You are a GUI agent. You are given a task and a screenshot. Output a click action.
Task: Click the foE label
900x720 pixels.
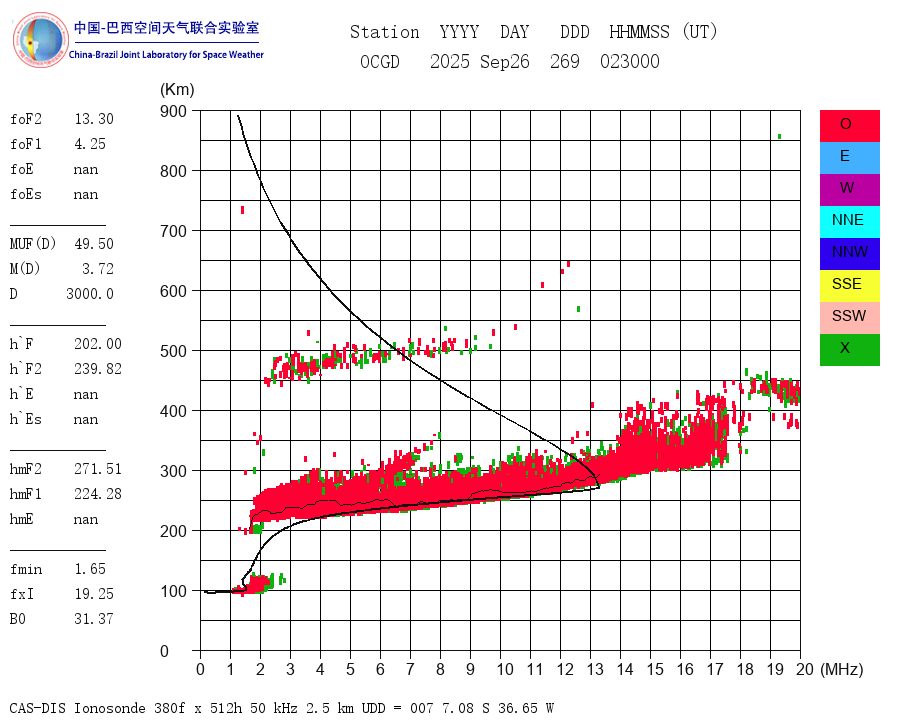coord(22,169)
